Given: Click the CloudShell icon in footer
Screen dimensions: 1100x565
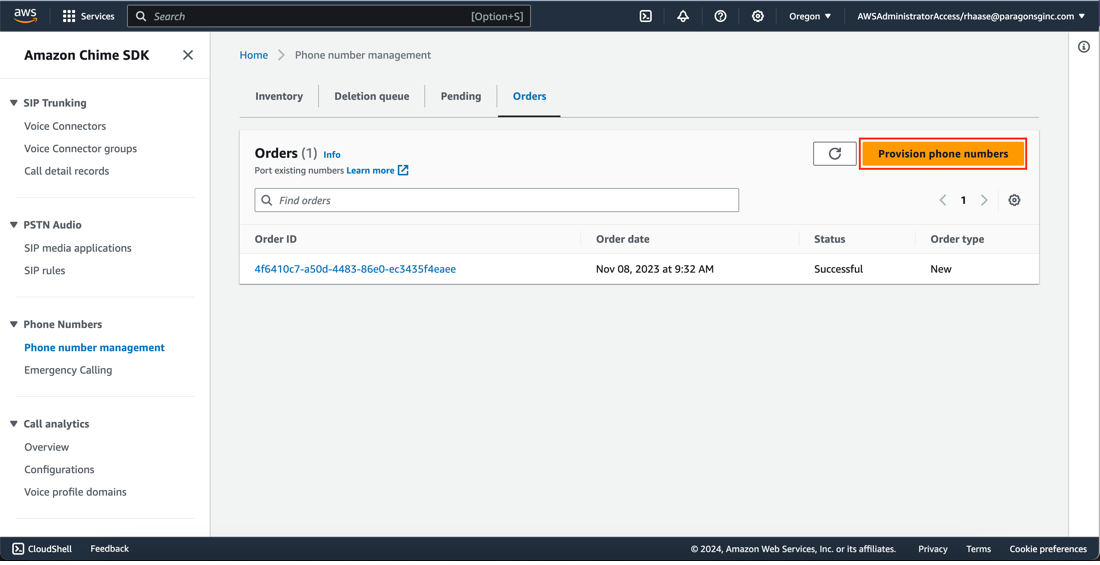Looking at the screenshot, I should tap(18, 549).
